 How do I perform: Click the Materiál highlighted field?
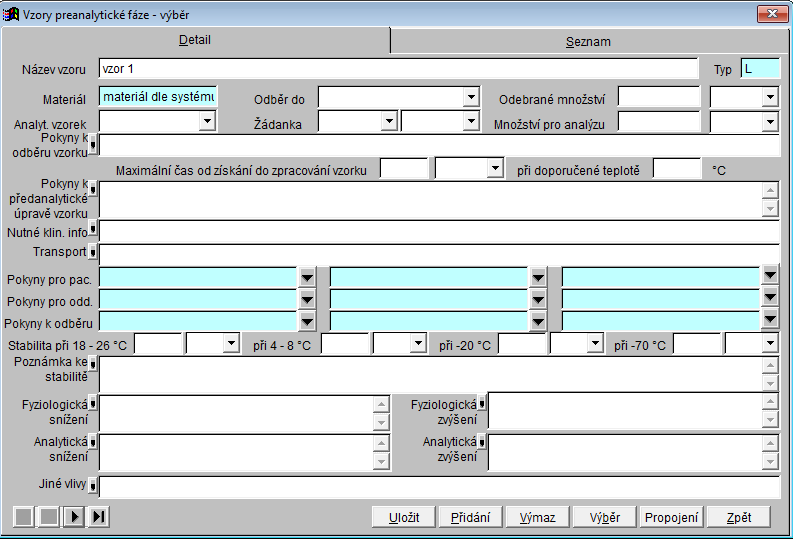[x=158, y=97]
